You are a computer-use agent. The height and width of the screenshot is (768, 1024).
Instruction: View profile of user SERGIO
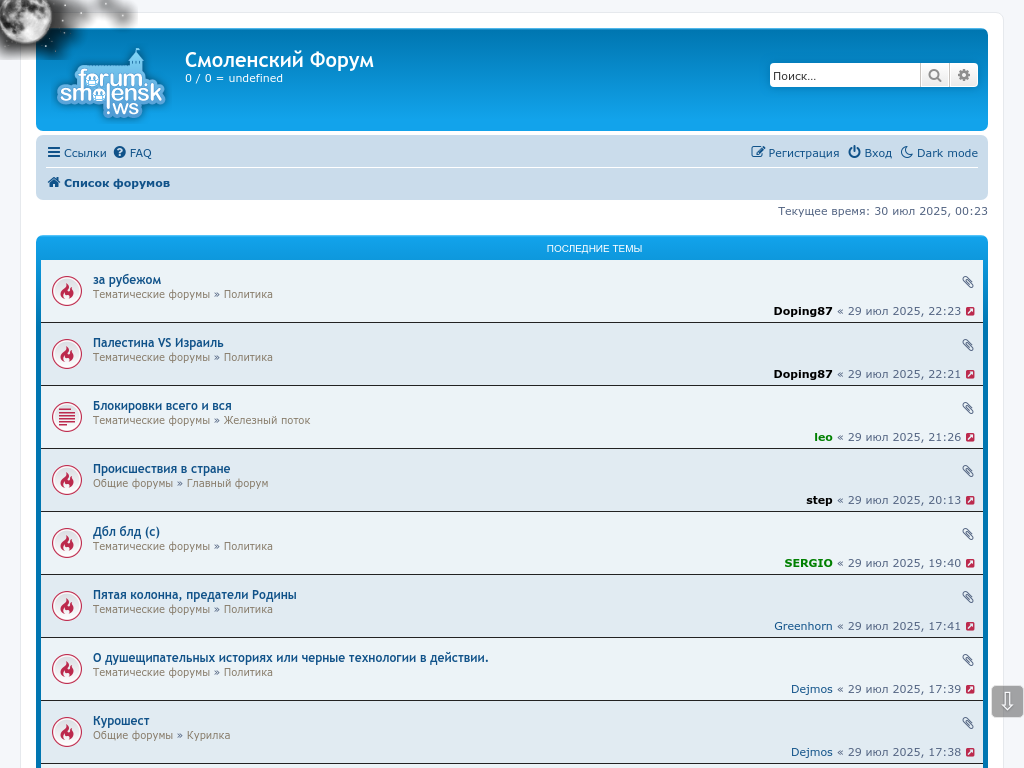click(808, 563)
